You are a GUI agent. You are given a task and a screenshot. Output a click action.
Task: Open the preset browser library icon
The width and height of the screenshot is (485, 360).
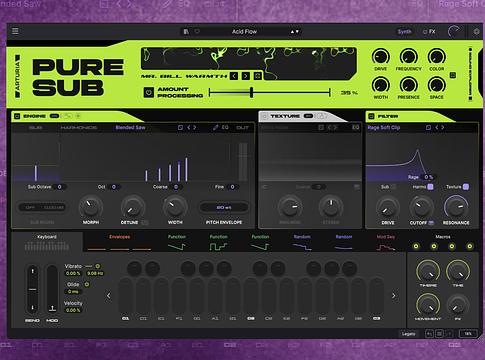186,32
